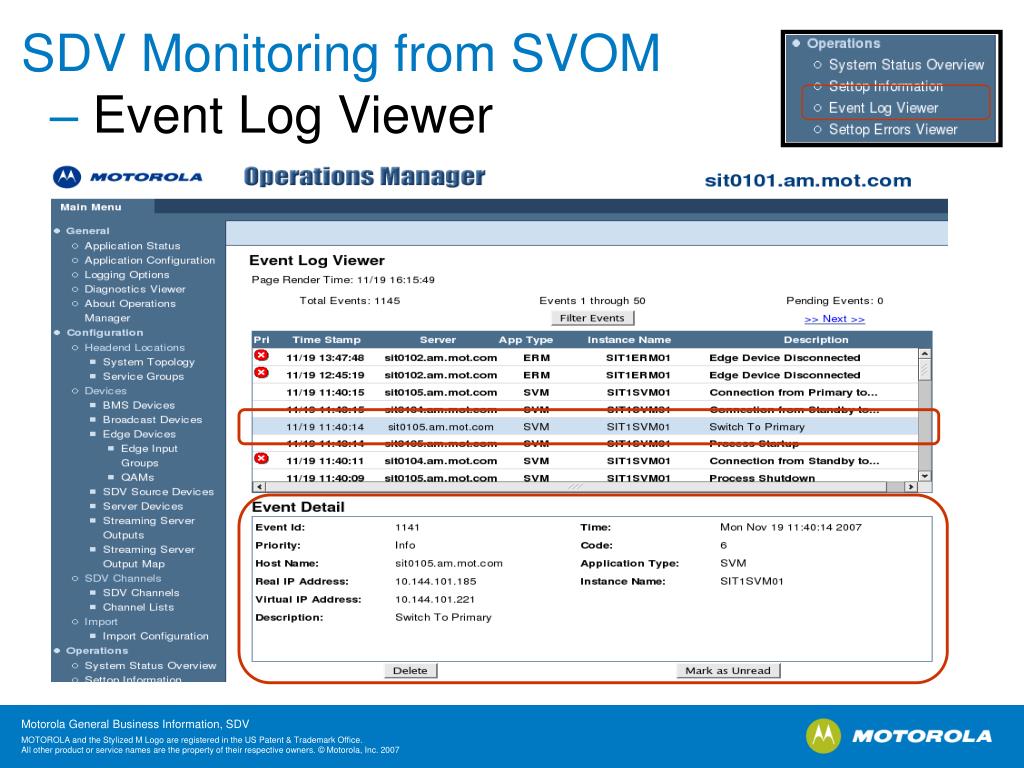The height and width of the screenshot is (768, 1024).
Task: Sort by Instance Name column header
Action: point(629,340)
